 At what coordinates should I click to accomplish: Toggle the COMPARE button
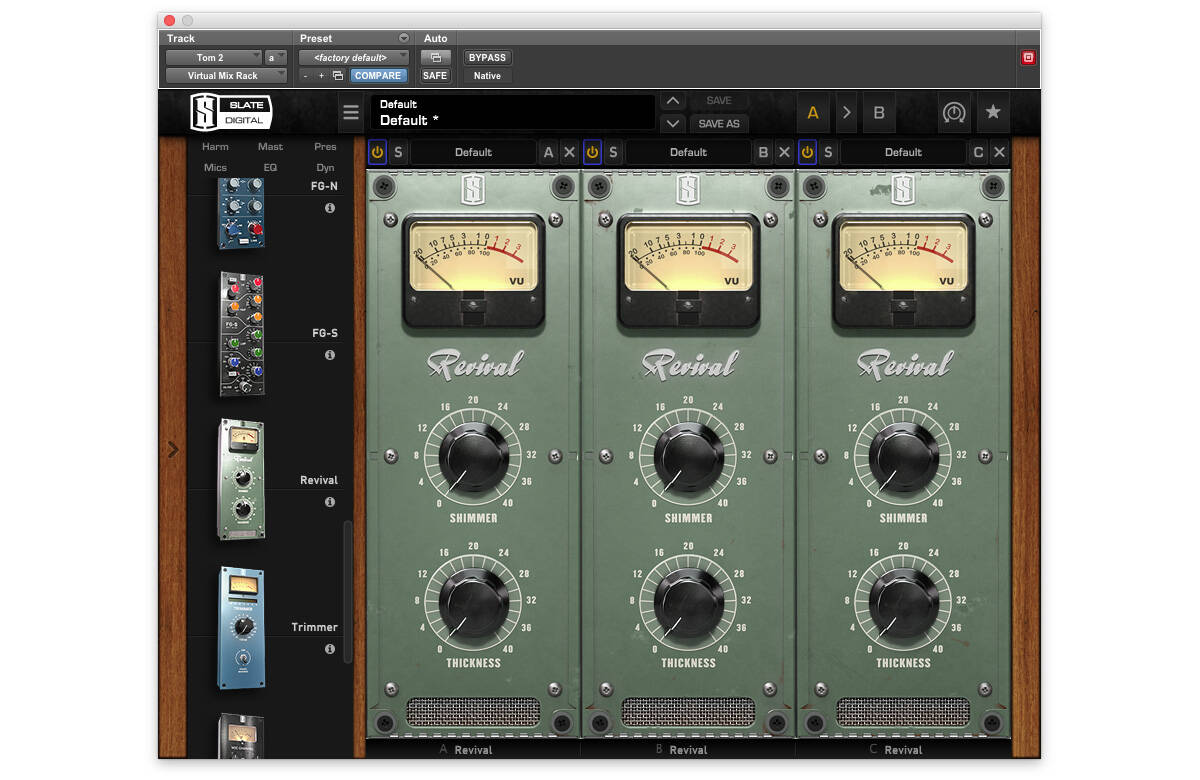point(377,76)
